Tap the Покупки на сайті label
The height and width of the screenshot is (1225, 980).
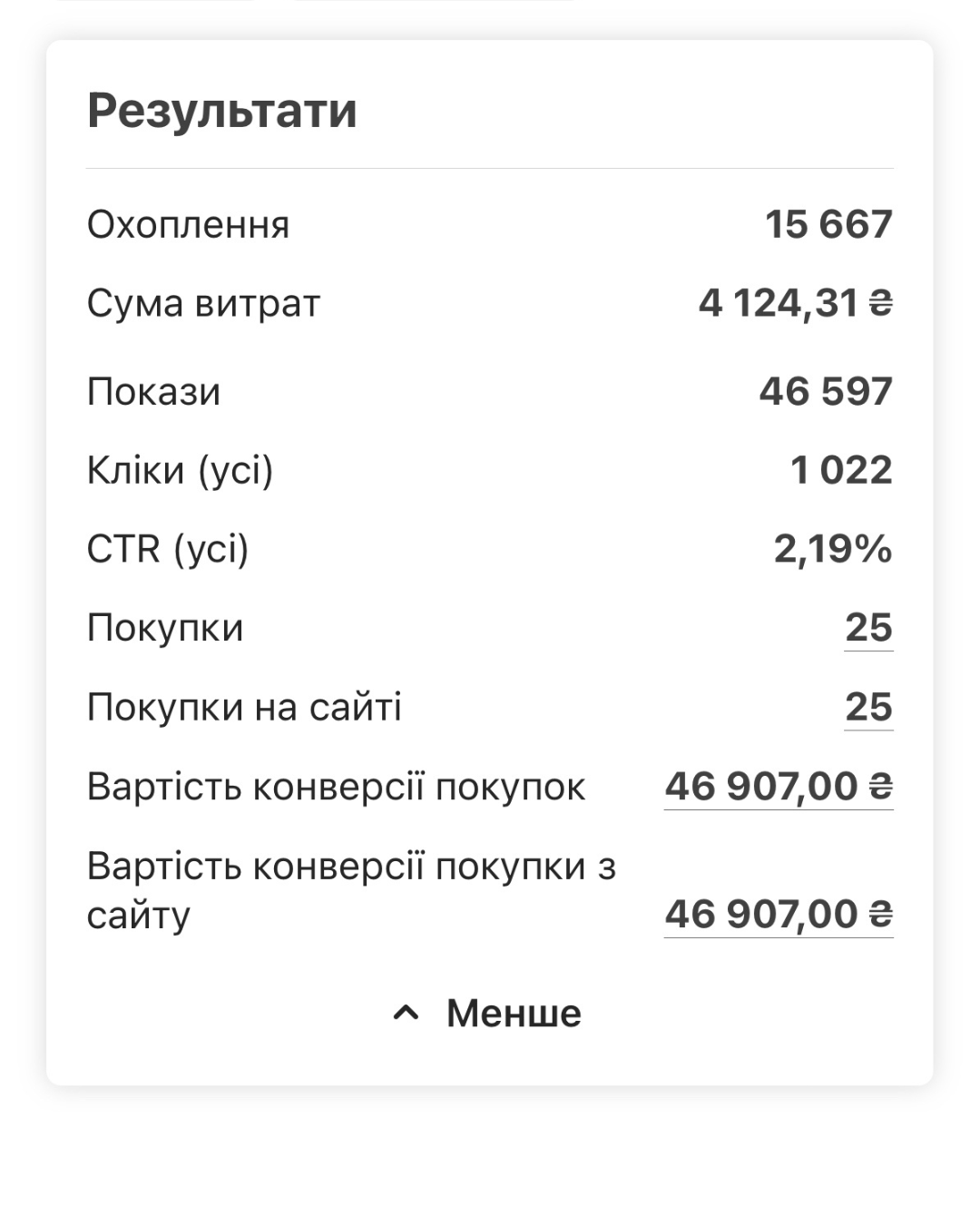click(244, 707)
